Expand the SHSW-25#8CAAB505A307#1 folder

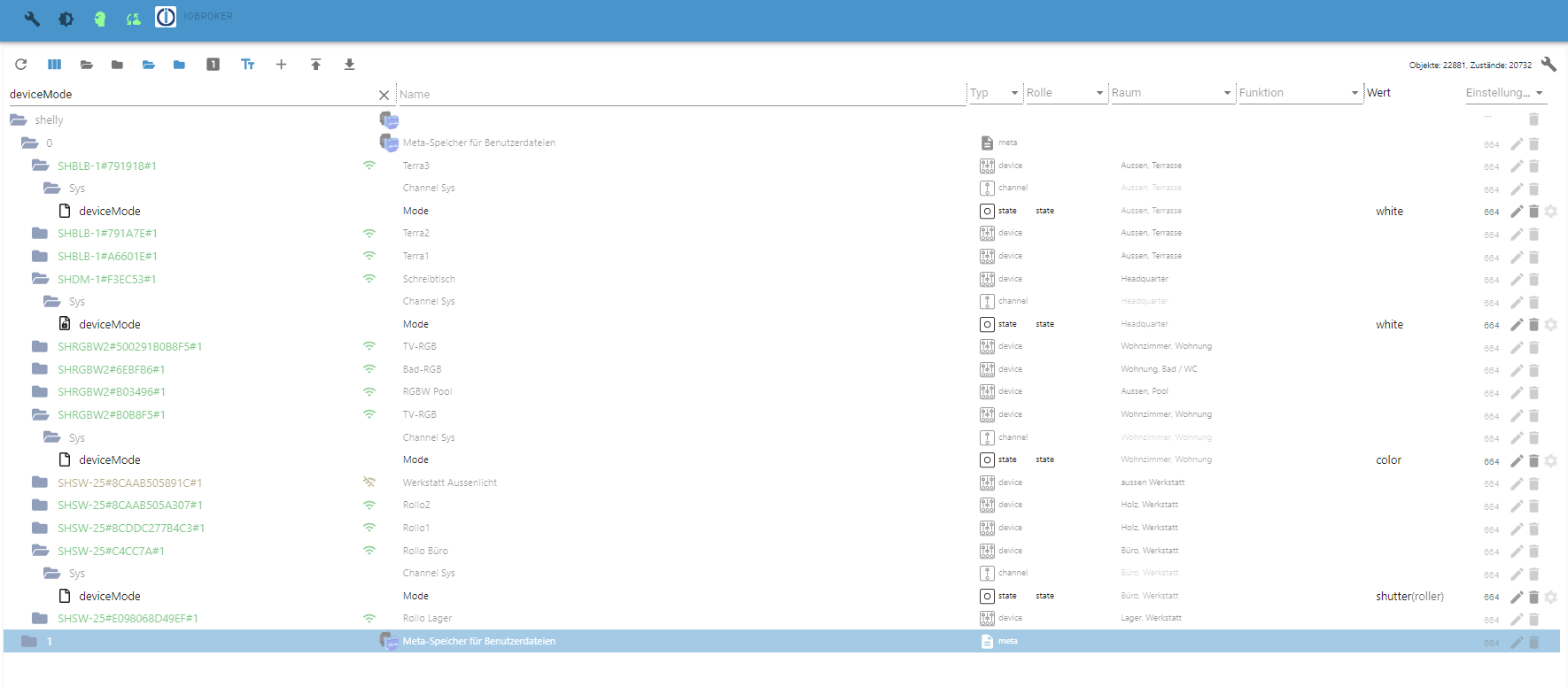[x=40, y=505]
